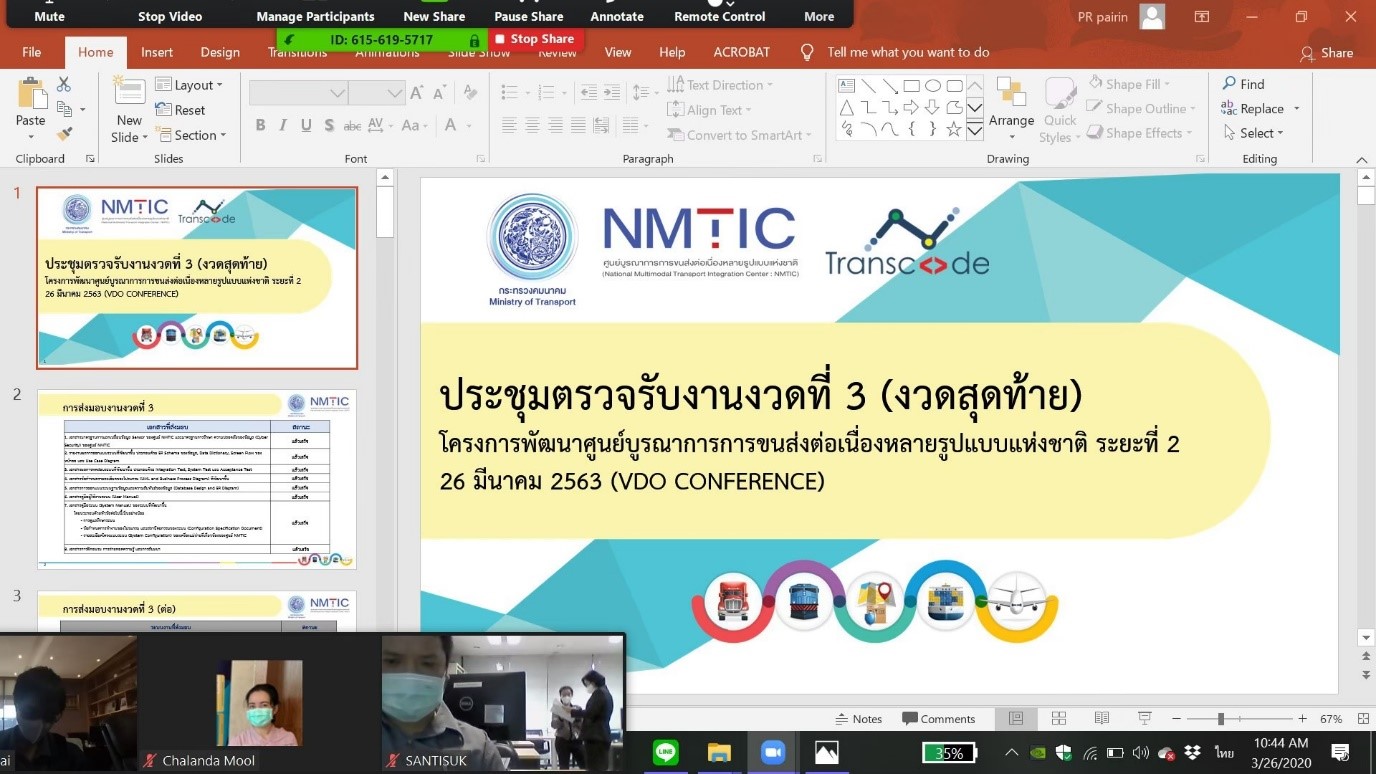The width and height of the screenshot is (1376, 774).
Task: Open the ACROBAT tab
Action: 742,53
